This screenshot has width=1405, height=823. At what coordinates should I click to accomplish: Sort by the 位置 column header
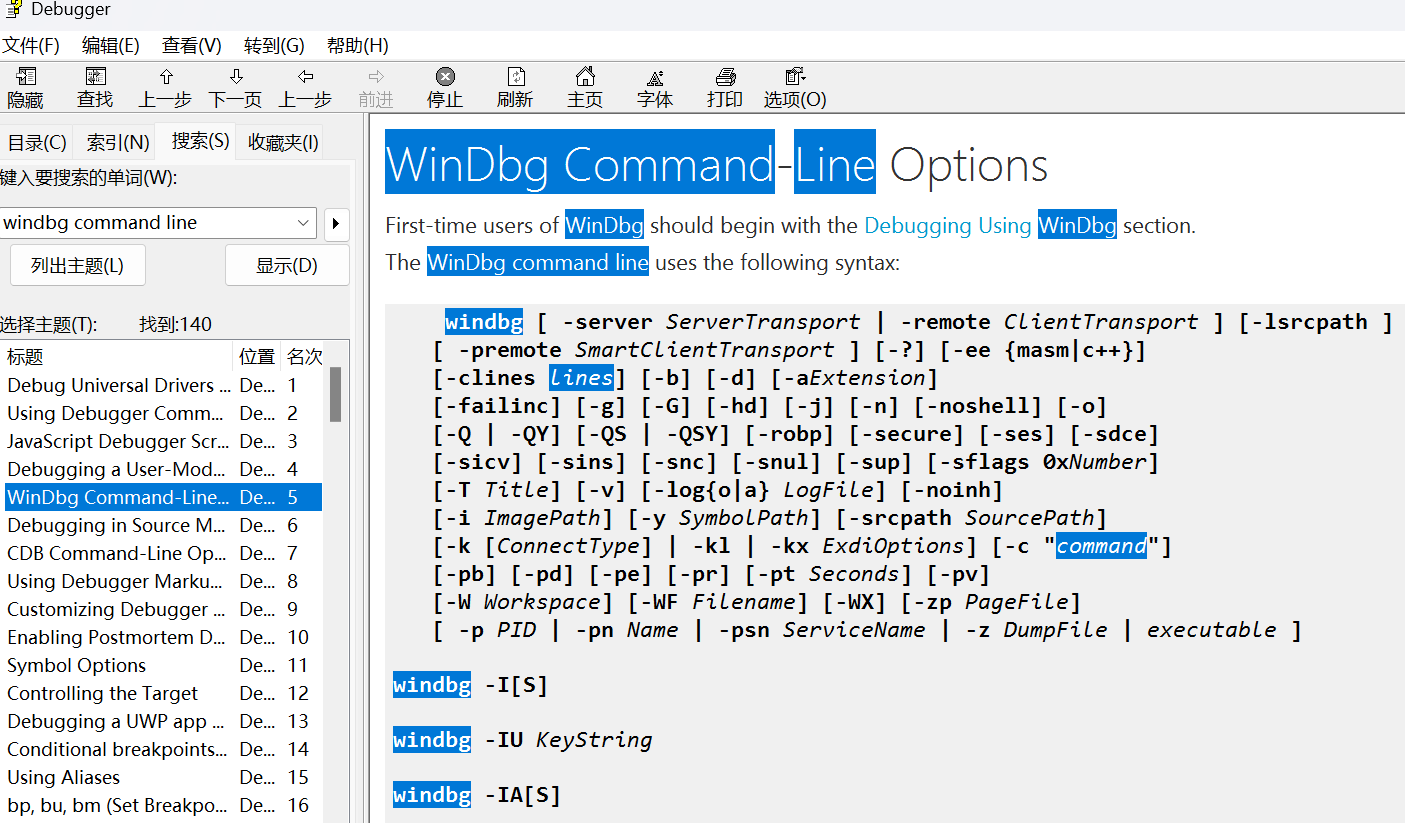[258, 357]
